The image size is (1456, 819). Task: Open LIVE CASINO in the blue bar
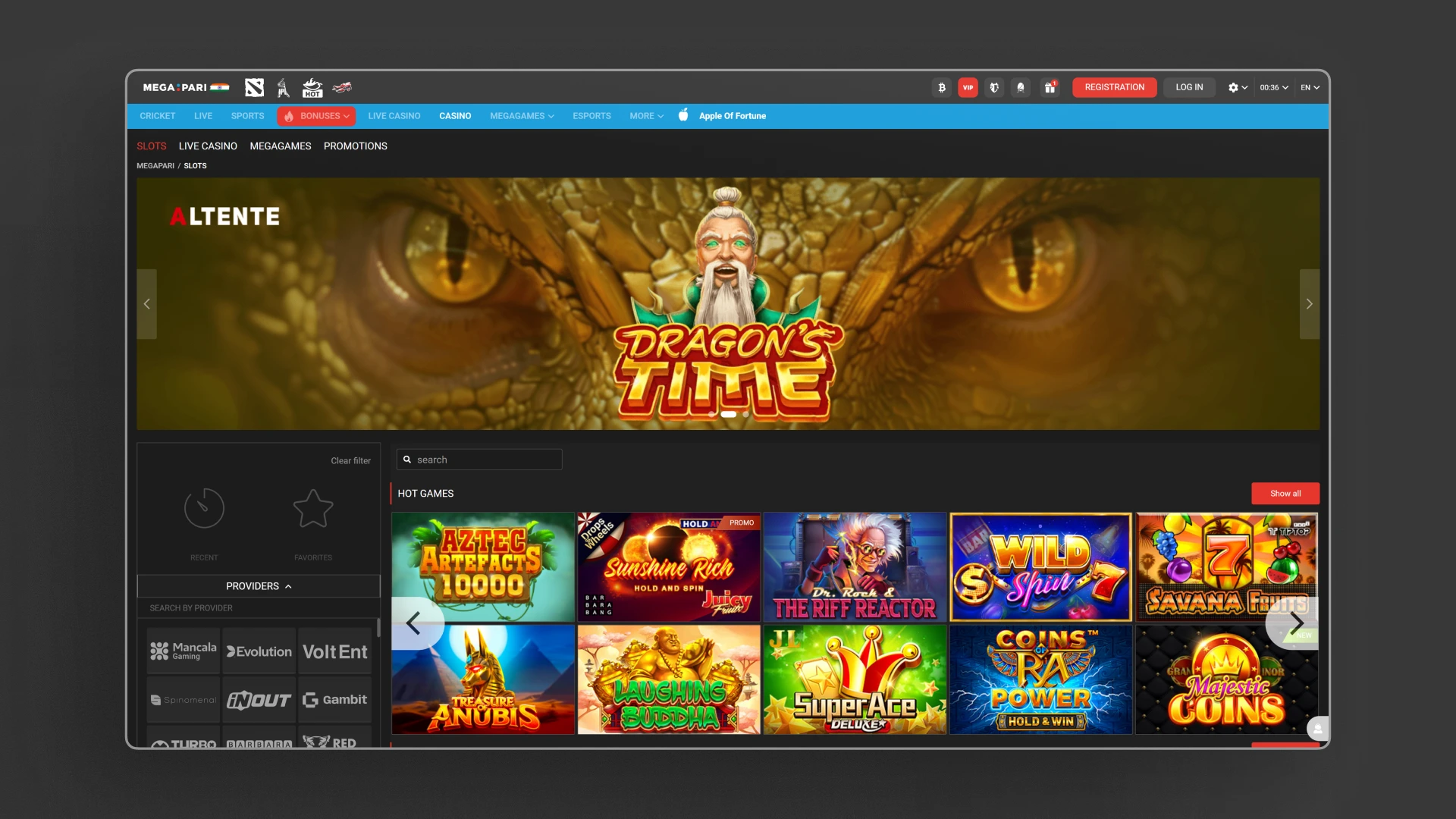click(x=394, y=116)
